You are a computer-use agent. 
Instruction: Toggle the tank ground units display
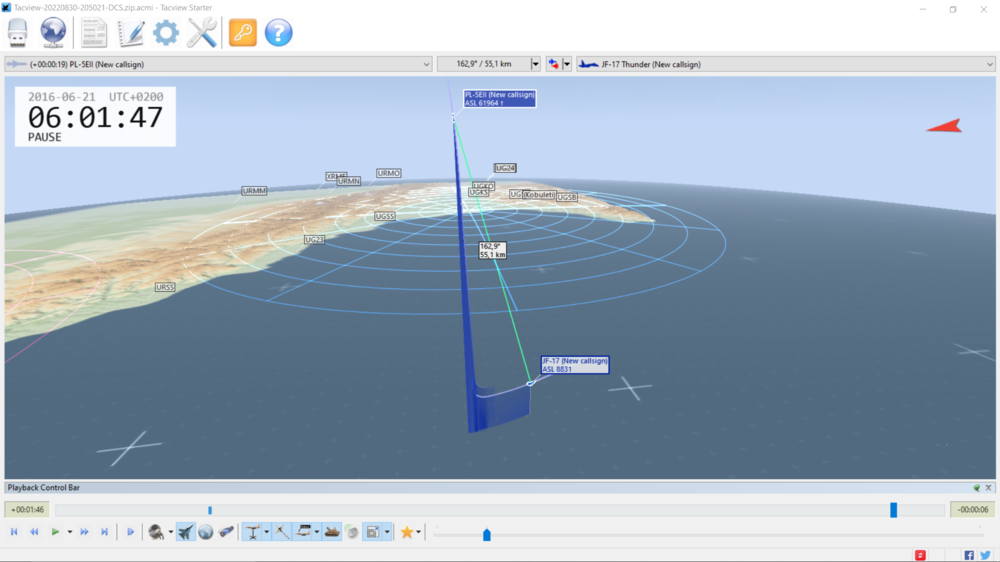click(x=332, y=532)
